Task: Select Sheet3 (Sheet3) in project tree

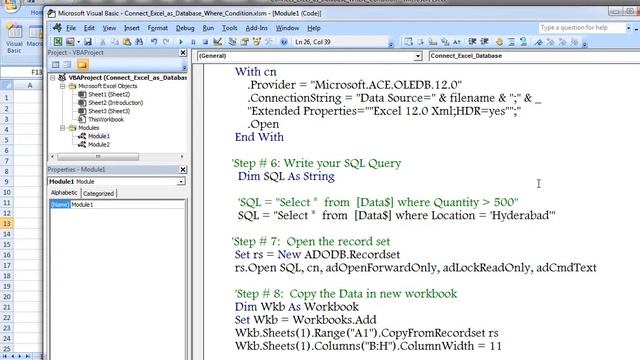Action: (x=109, y=111)
